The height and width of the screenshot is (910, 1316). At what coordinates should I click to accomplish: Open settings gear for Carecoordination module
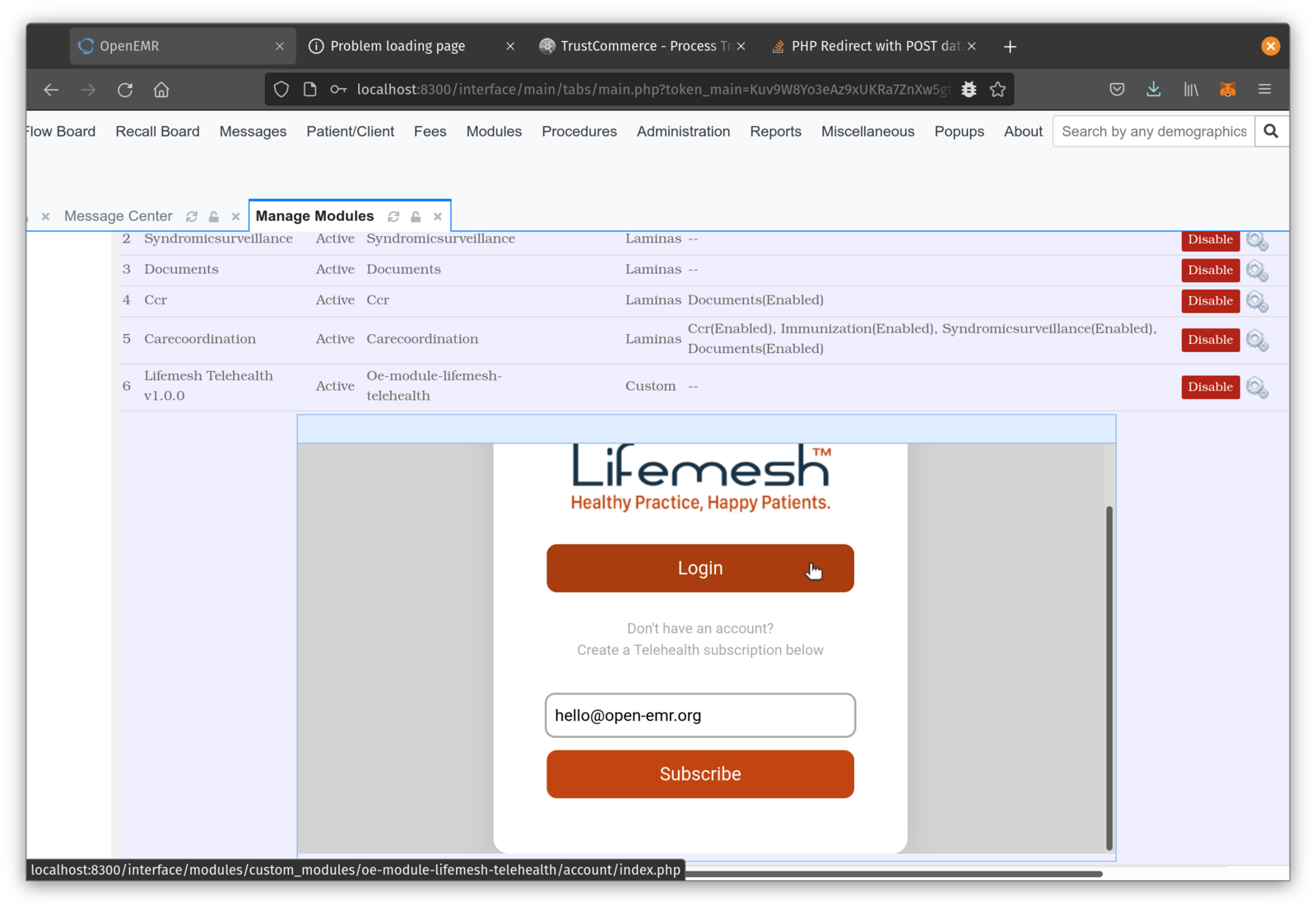click(x=1257, y=340)
